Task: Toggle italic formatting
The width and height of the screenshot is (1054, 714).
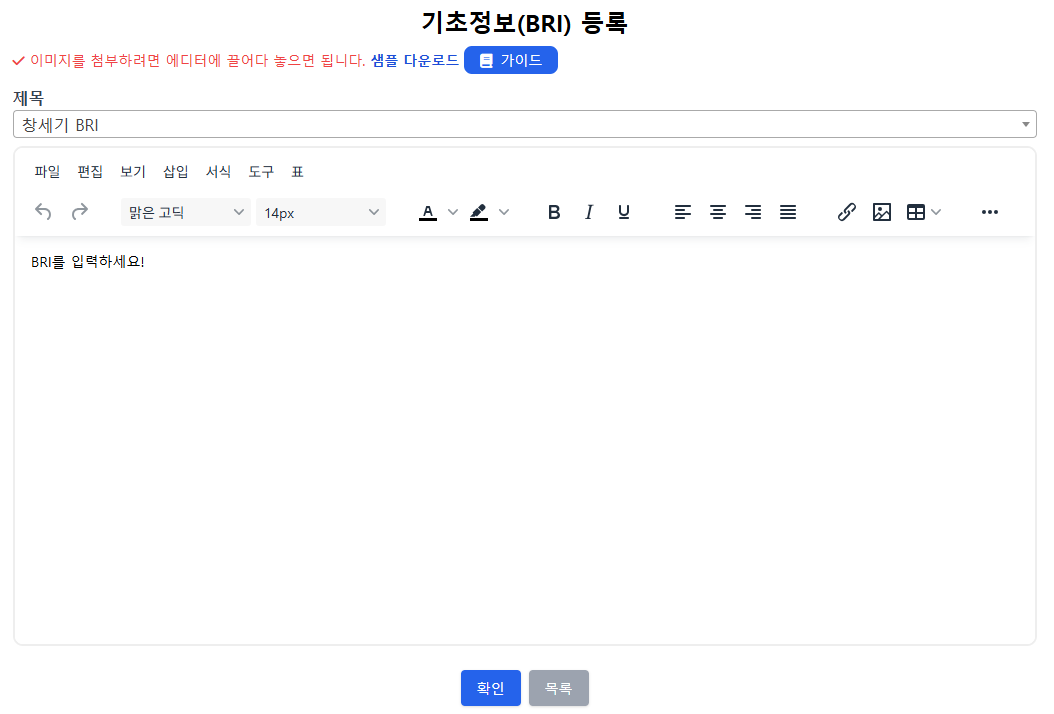Action: pyautogui.click(x=589, y=212)
